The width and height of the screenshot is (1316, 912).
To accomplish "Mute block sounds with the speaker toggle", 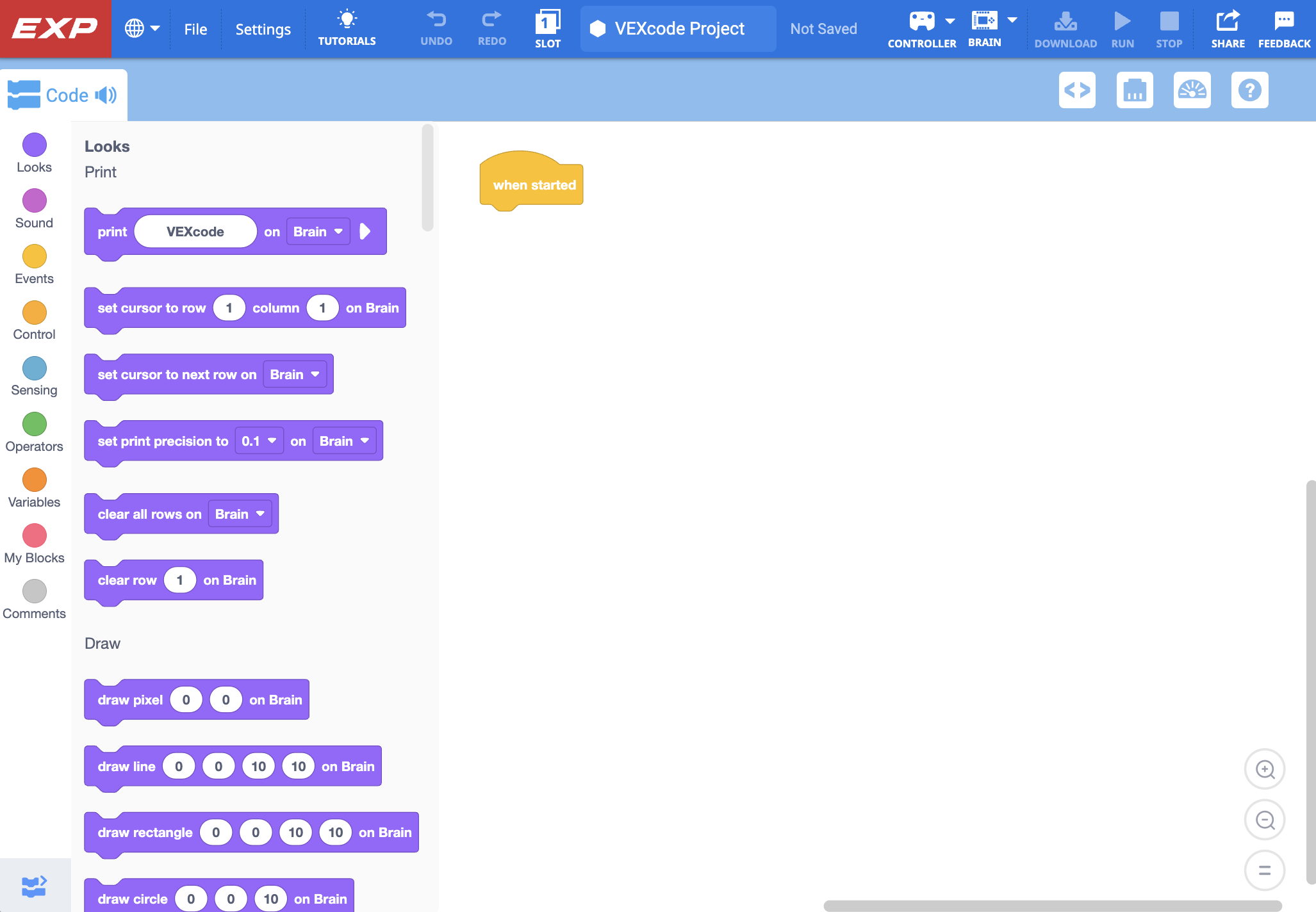I will [x=104, y=94].
